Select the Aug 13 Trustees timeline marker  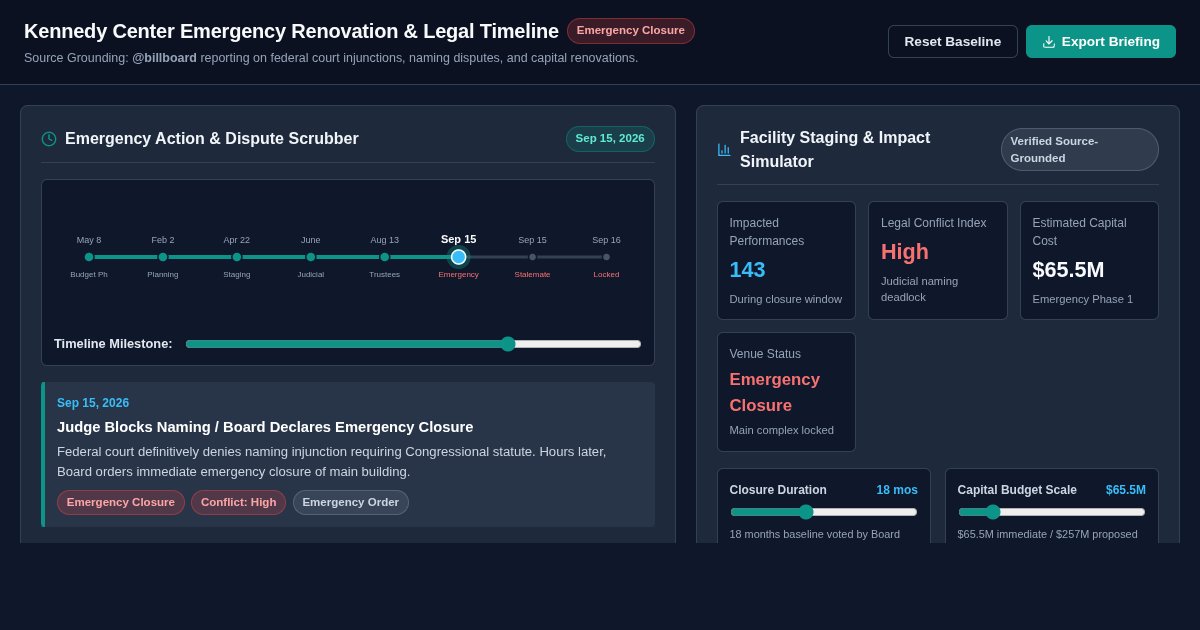tap(385, 257)
